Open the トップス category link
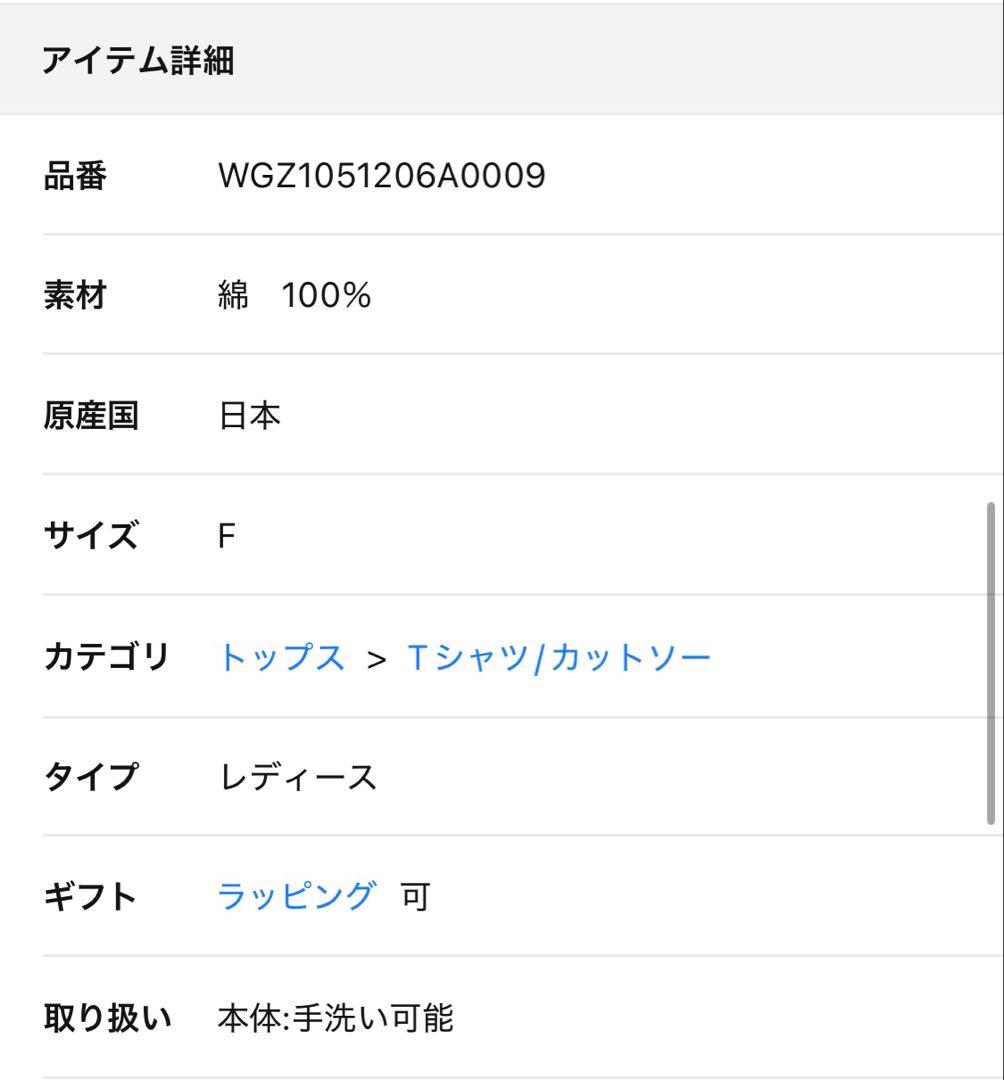This screenshot has height=1080, width=1004. click(x=282, y=657)
